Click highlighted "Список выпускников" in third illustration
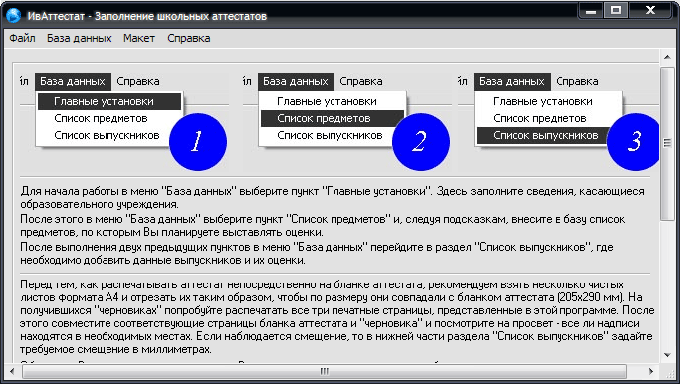 coord(542,135)
